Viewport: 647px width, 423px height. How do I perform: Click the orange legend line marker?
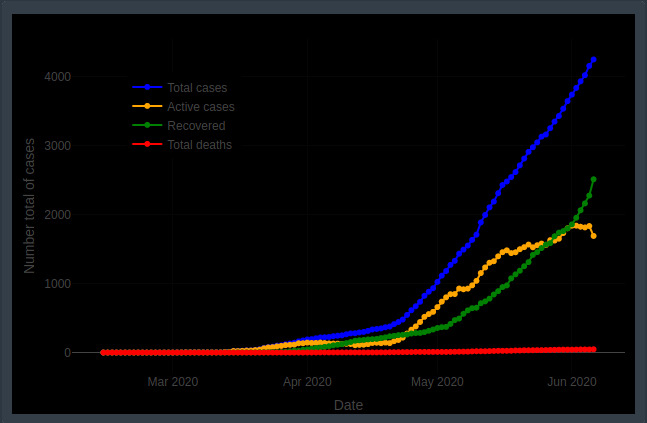point(148,106)
